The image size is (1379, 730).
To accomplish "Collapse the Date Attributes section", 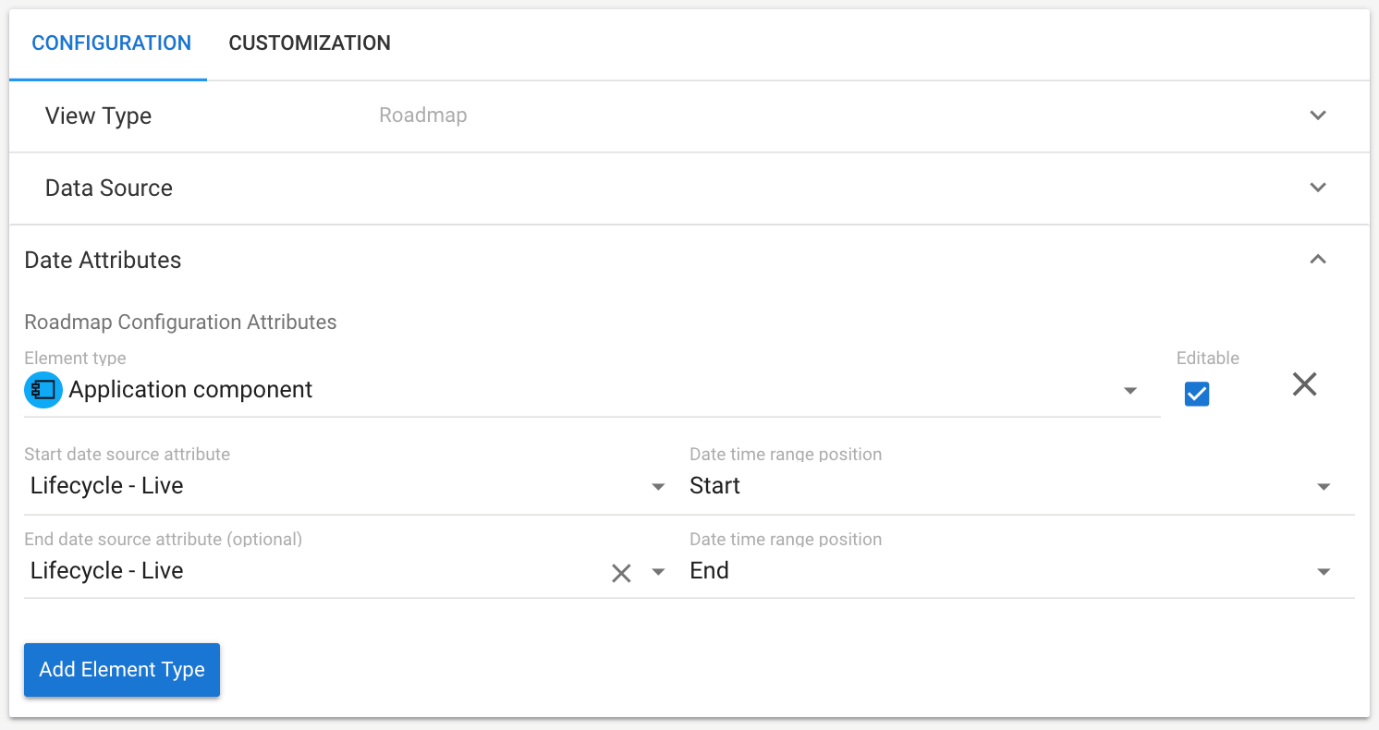I will point(1318,260).
